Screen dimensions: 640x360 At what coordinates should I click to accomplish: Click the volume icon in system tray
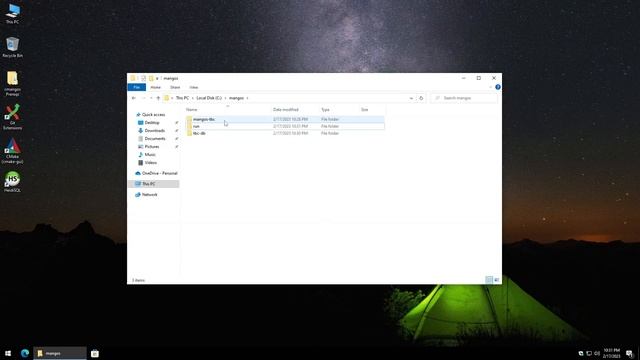click(x=597, y=353)
